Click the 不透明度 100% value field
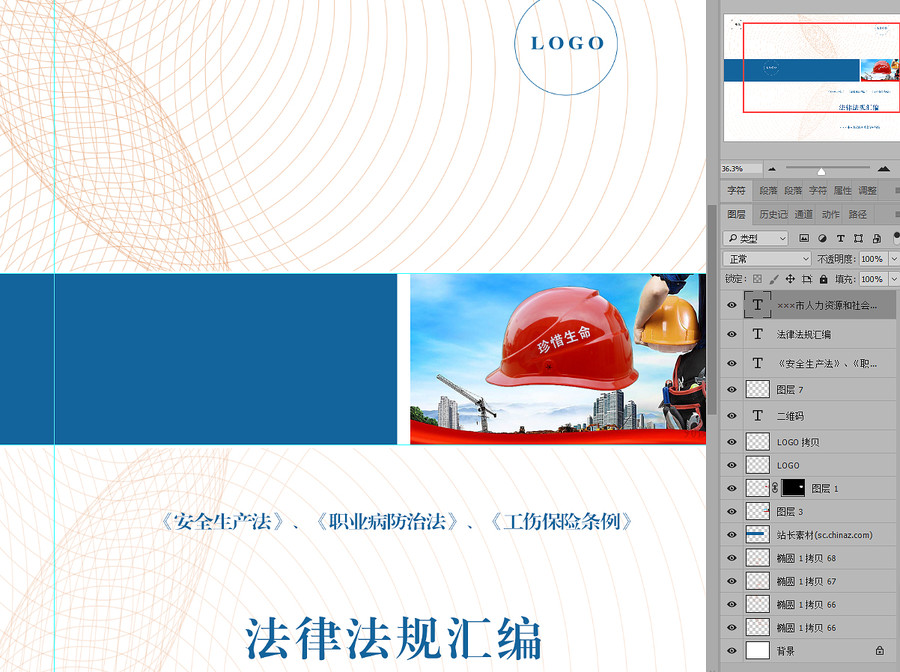 874,259
